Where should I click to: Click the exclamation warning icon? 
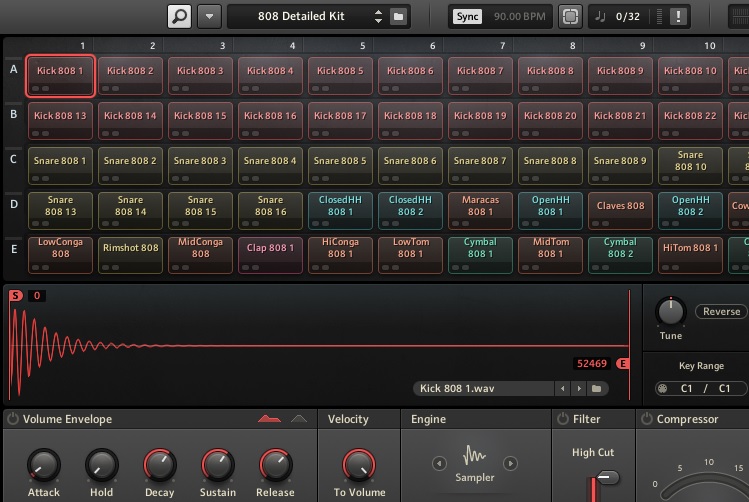pyautogui.click(x=678, y=17)
